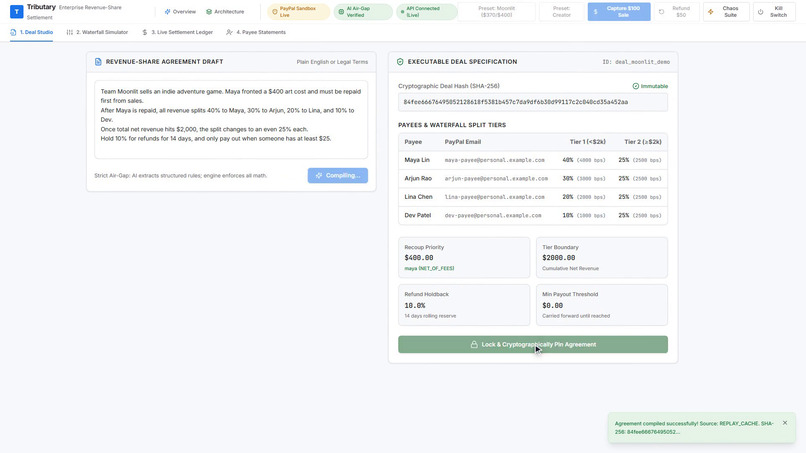806x453 pixels.
Task: Switch to 3. Live Settlement Ledger tab
Action: [177, 32]
